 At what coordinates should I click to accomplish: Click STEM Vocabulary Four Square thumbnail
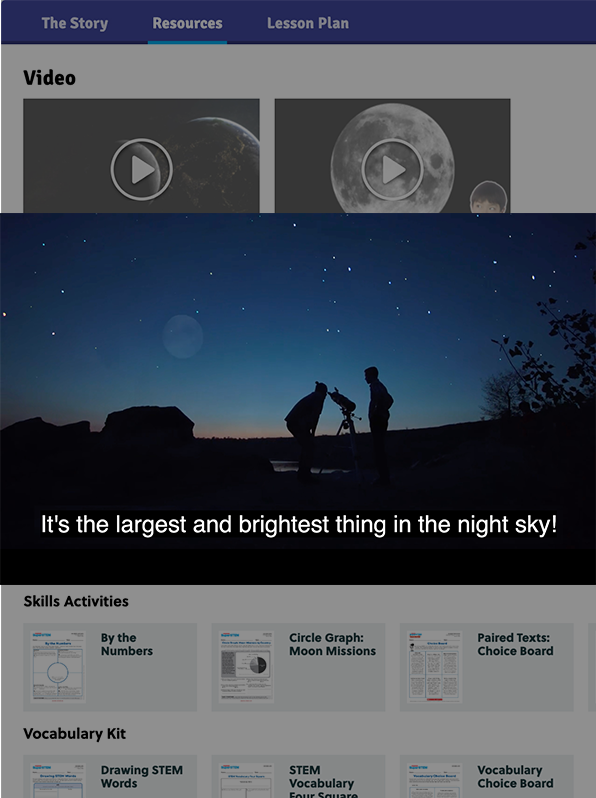point(246,781)
